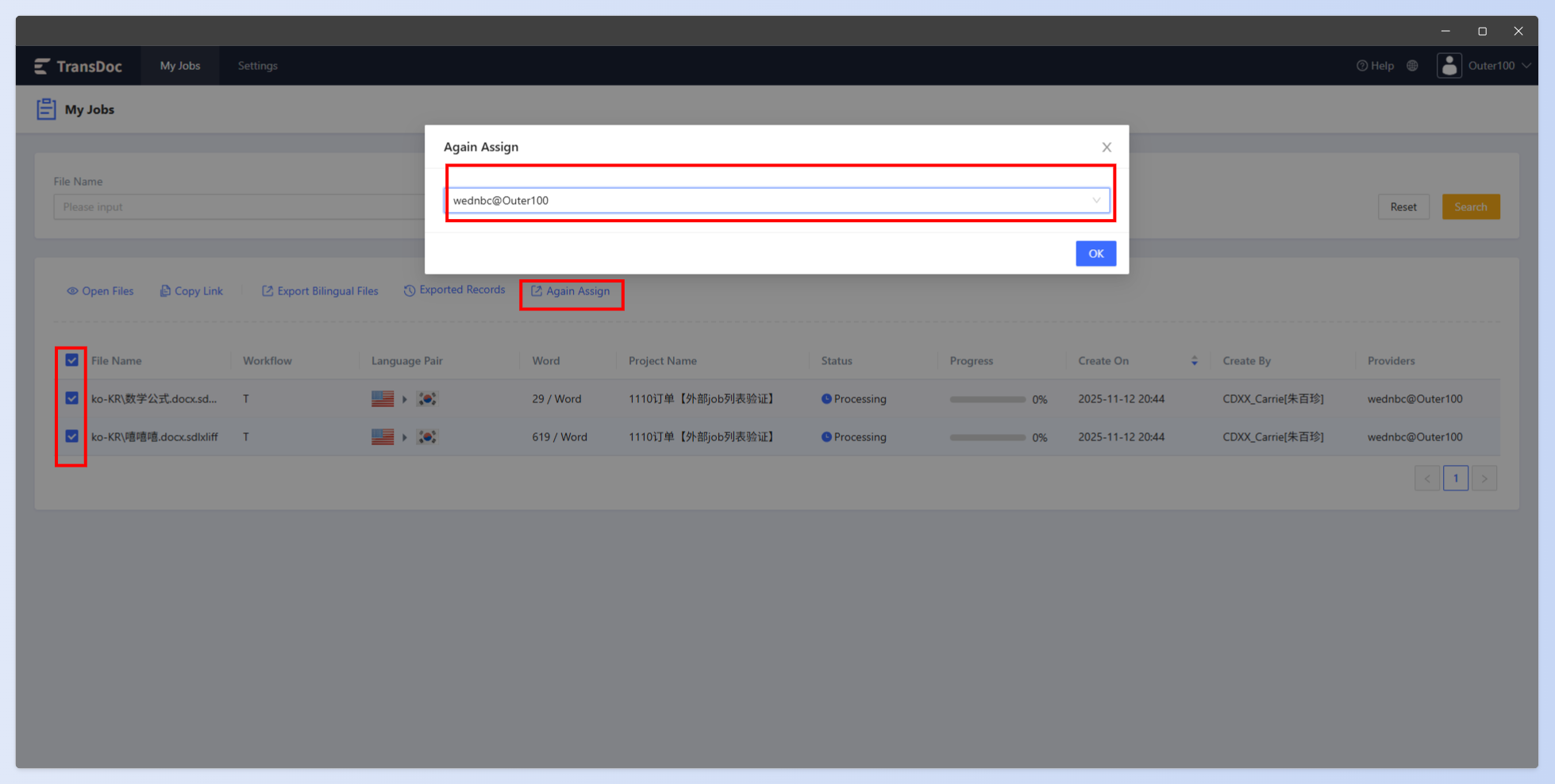
Task: Uncheck the 数学公式.docx file row checkbox
Action: click(71, 398)
